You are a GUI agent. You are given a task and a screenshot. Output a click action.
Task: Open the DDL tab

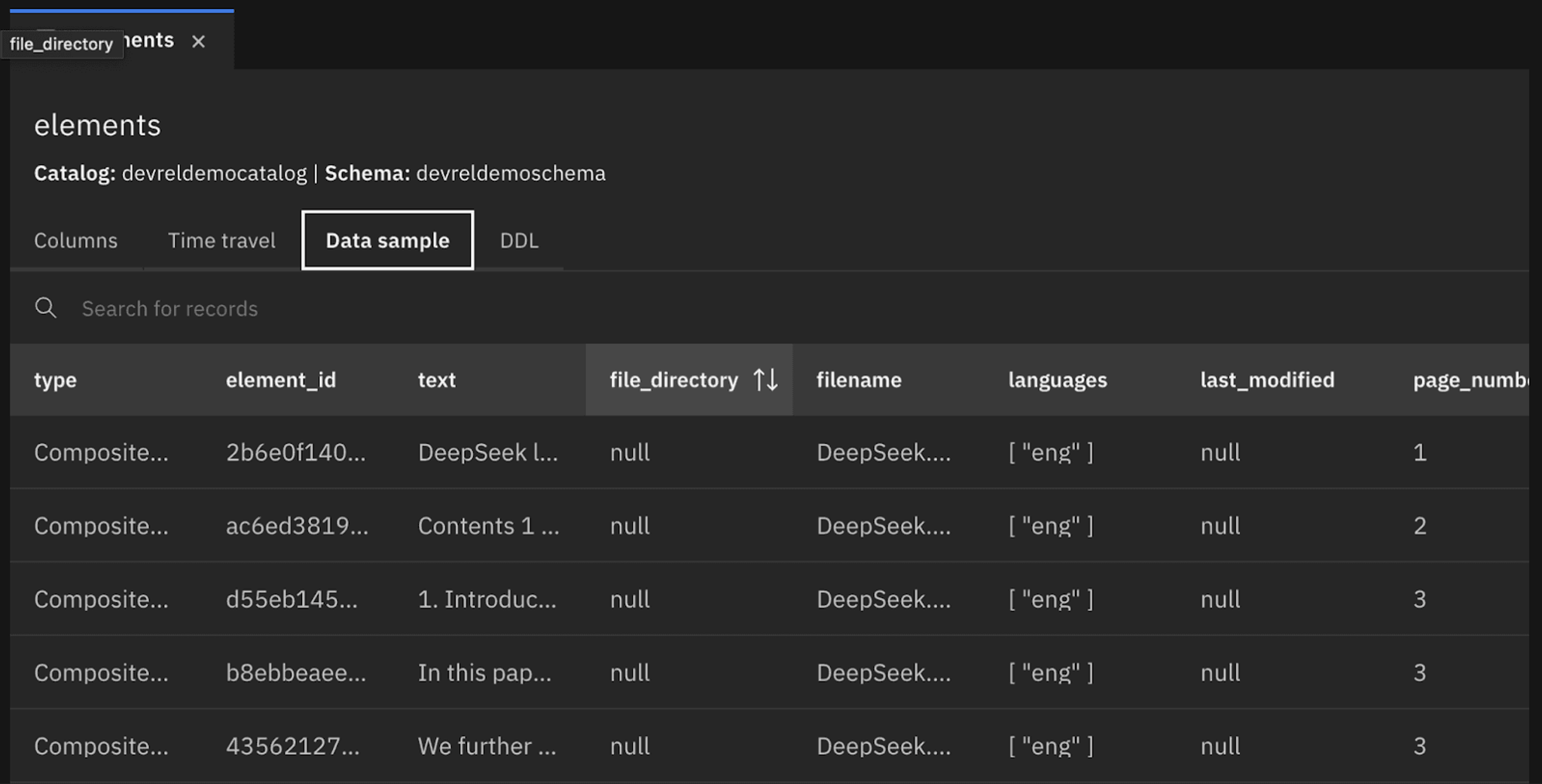tap(519, 240)
